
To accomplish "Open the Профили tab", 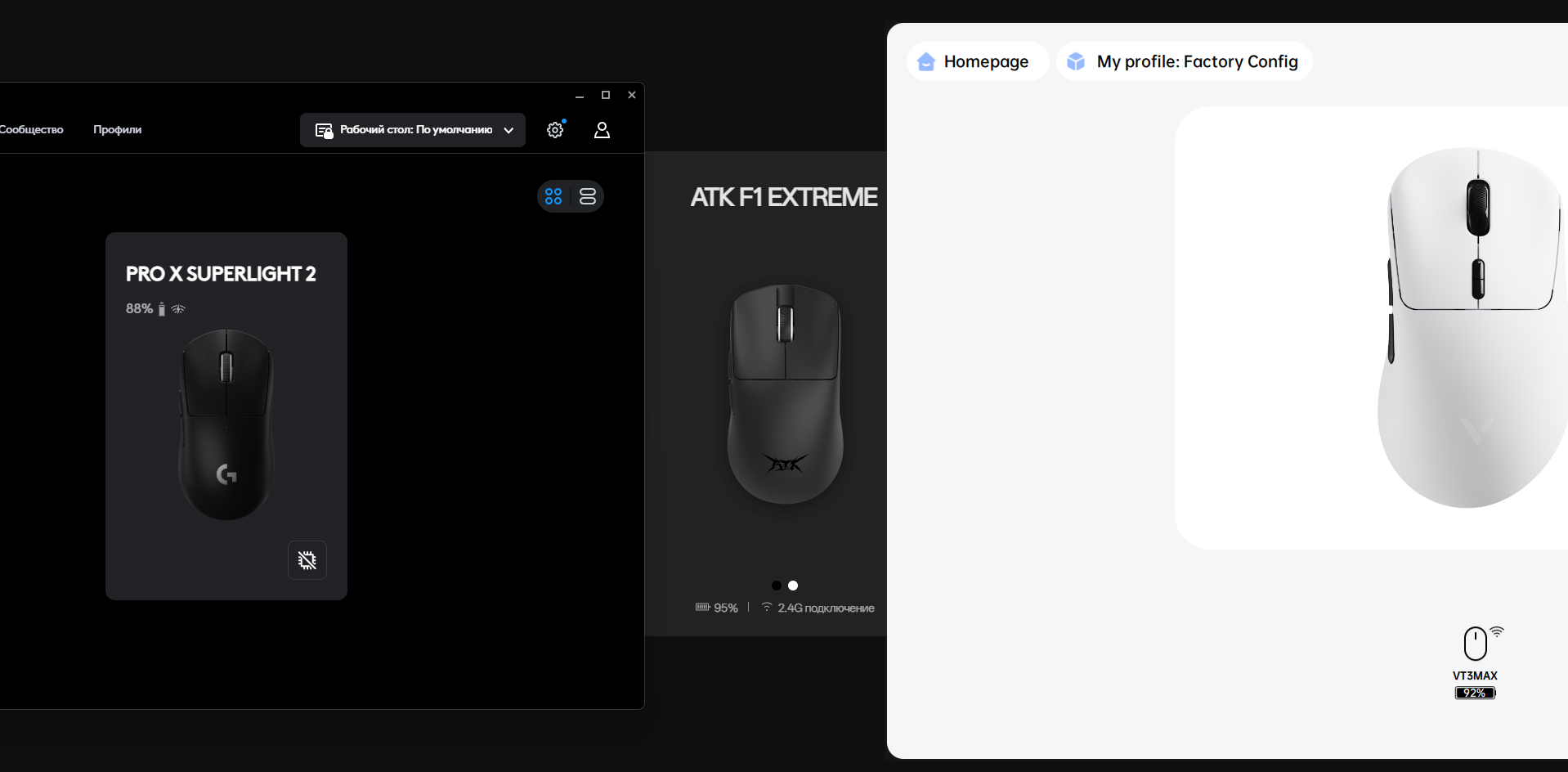I will point(117,129).
